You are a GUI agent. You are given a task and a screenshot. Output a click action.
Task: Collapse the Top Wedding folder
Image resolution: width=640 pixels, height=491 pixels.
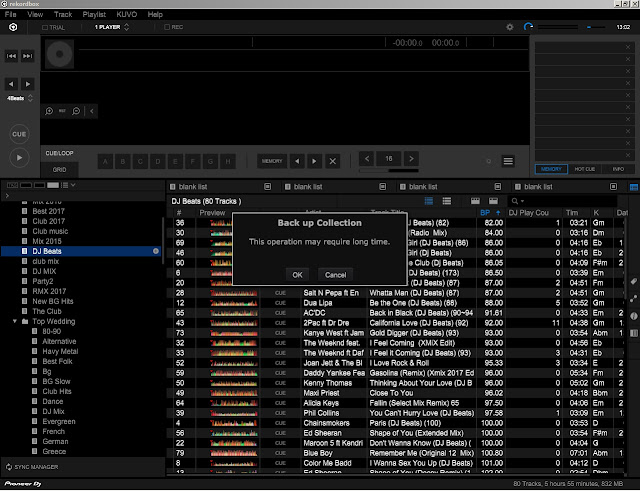(x=15, y=321)
